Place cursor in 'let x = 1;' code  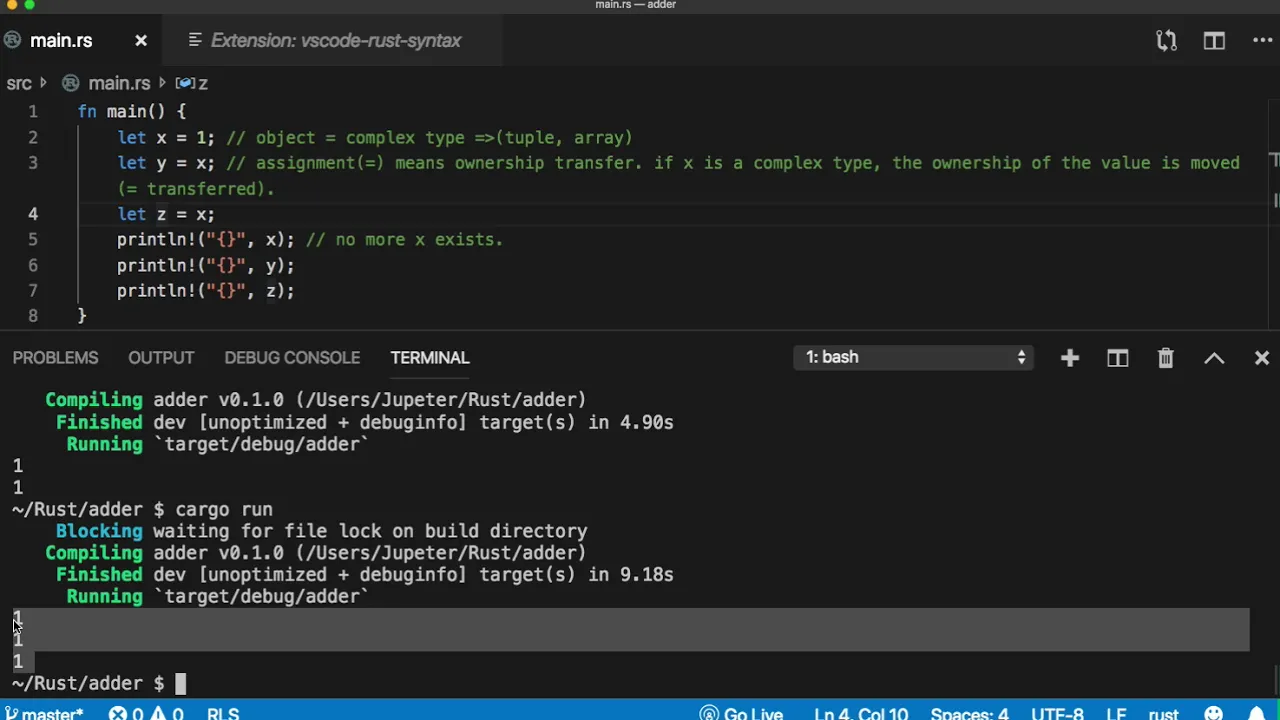(166, 138)
